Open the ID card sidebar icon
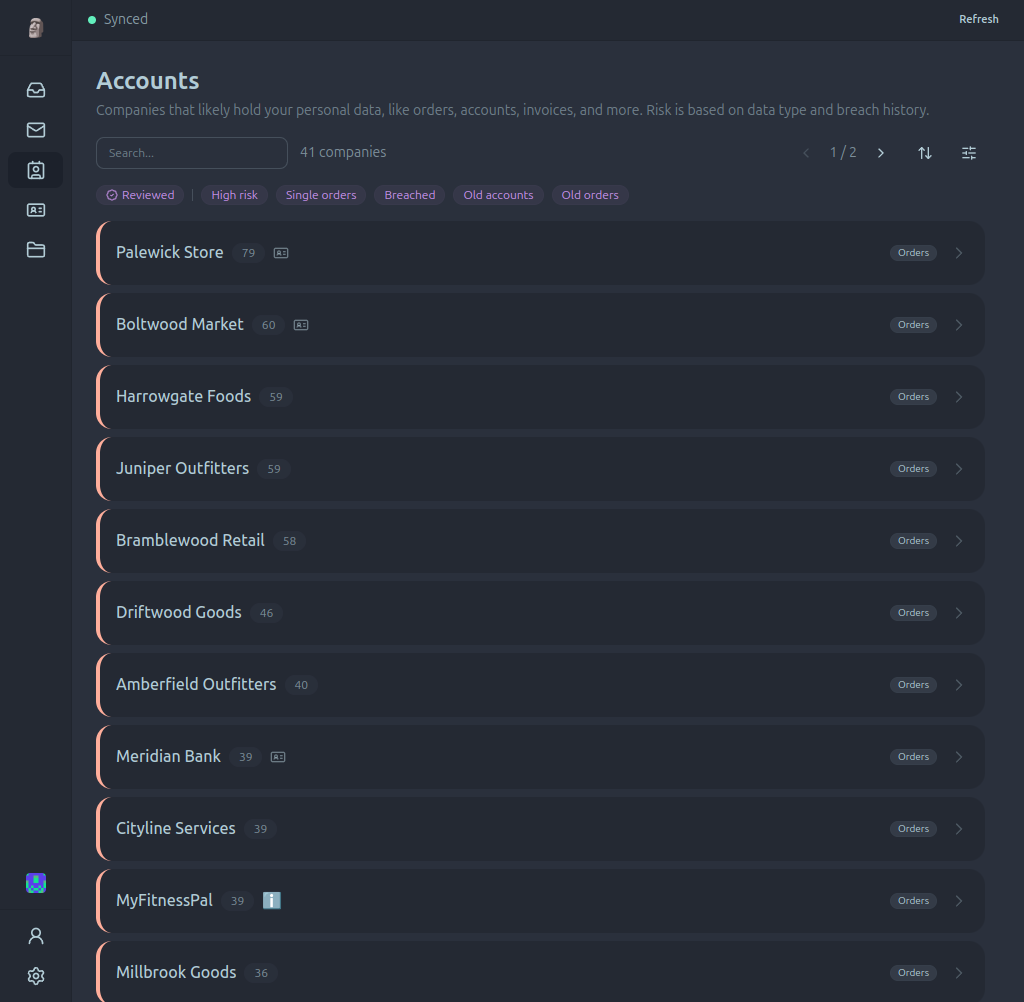The image size is (1024, 1002). (36, 210)
